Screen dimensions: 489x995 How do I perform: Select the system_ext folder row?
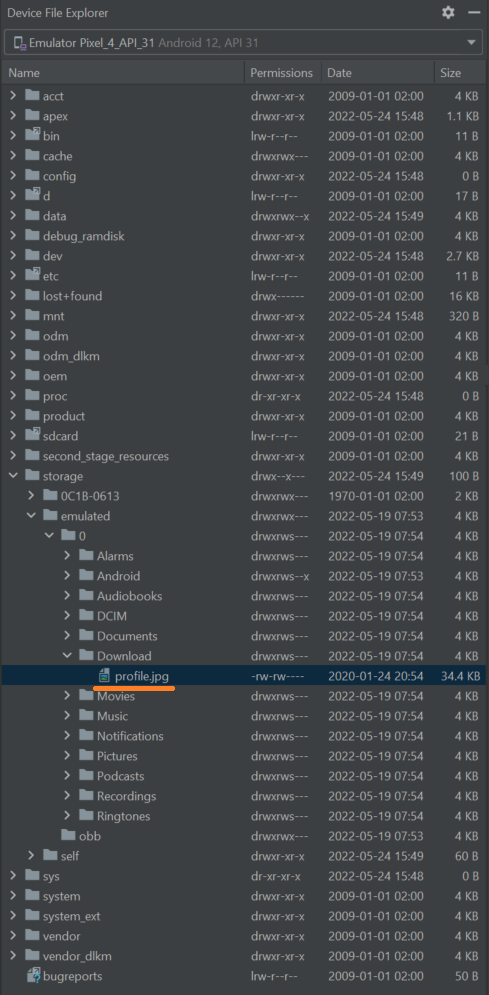pyautogui.click(x=244, y=916)
